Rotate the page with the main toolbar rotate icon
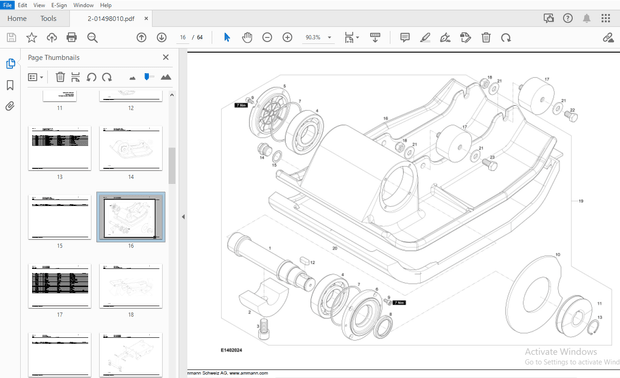The image size is (620, 378). (x=506, y=38)
